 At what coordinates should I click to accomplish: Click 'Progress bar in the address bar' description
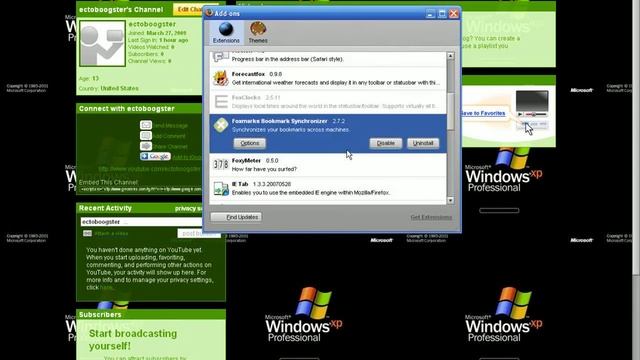click(x=287, y=59)
